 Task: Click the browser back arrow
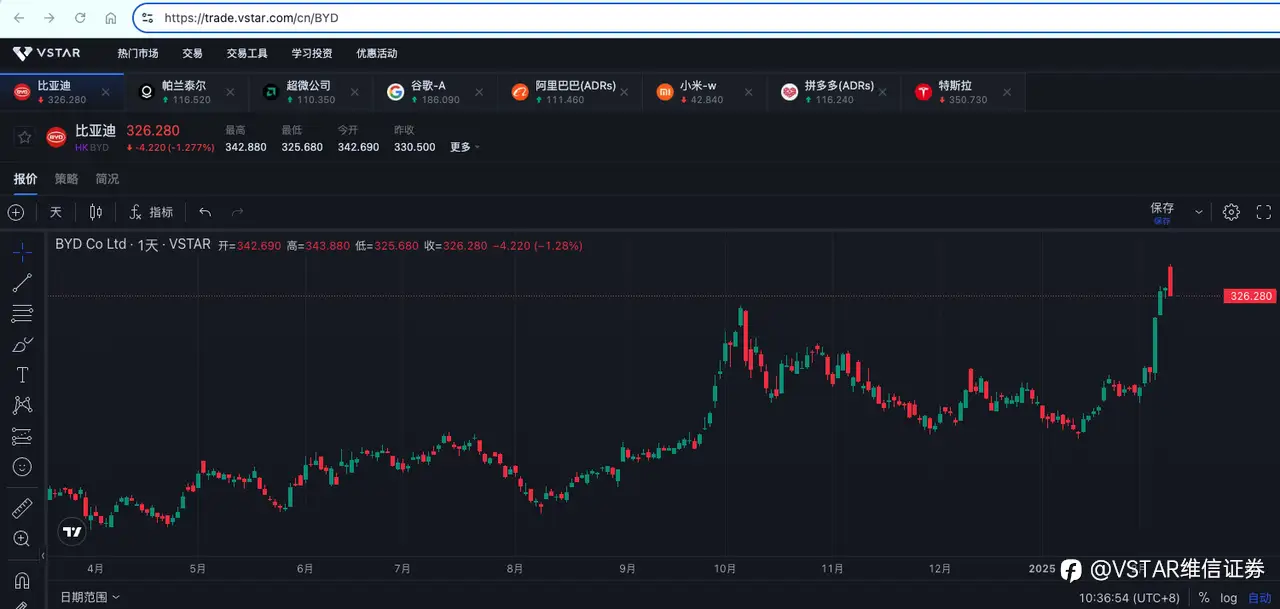[x=19, y=18]
